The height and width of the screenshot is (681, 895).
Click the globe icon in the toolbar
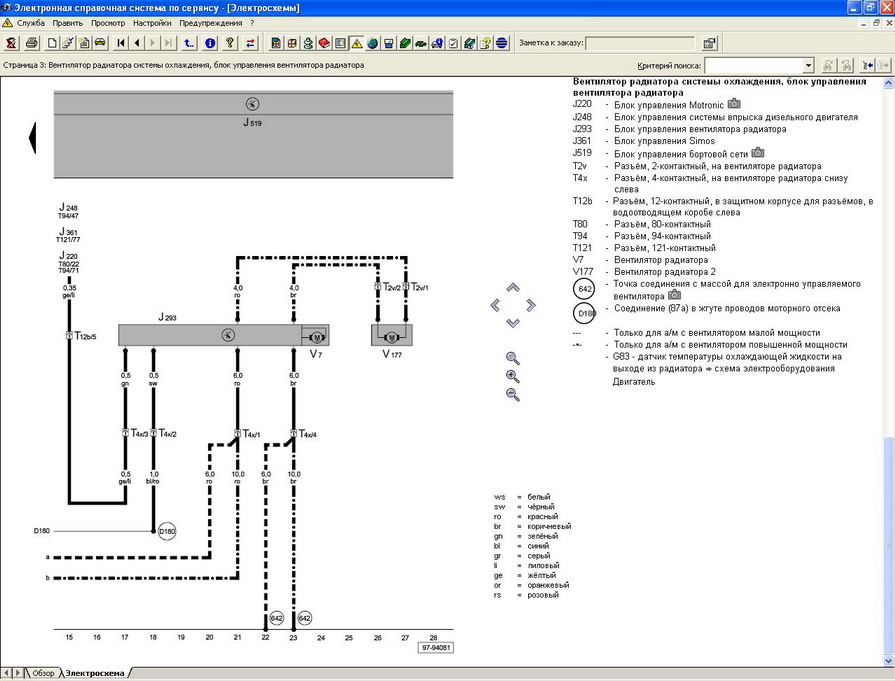[x=372, y=43]
